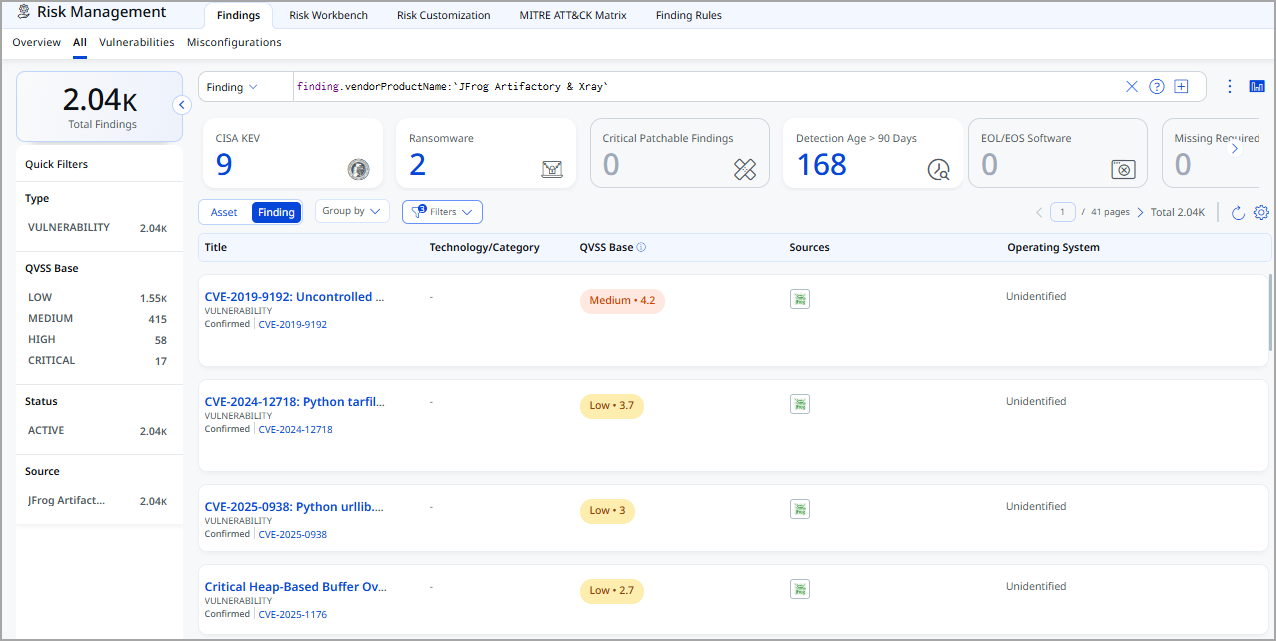Click the CVE-2019-9192 ID link
Image resolution: width=1276 pixels, height=641 pixels.
pyautogui.click(x=293, y=324)
